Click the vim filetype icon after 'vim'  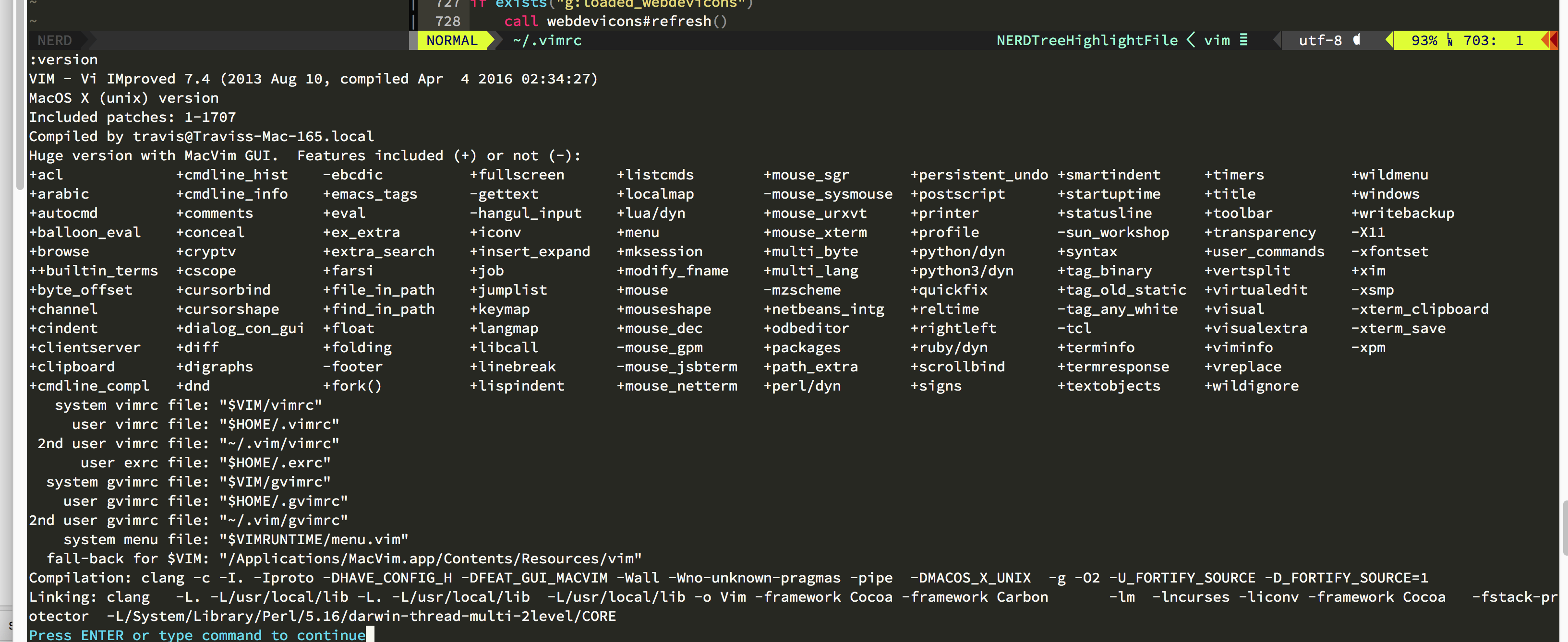click(x=1243, y=40)
